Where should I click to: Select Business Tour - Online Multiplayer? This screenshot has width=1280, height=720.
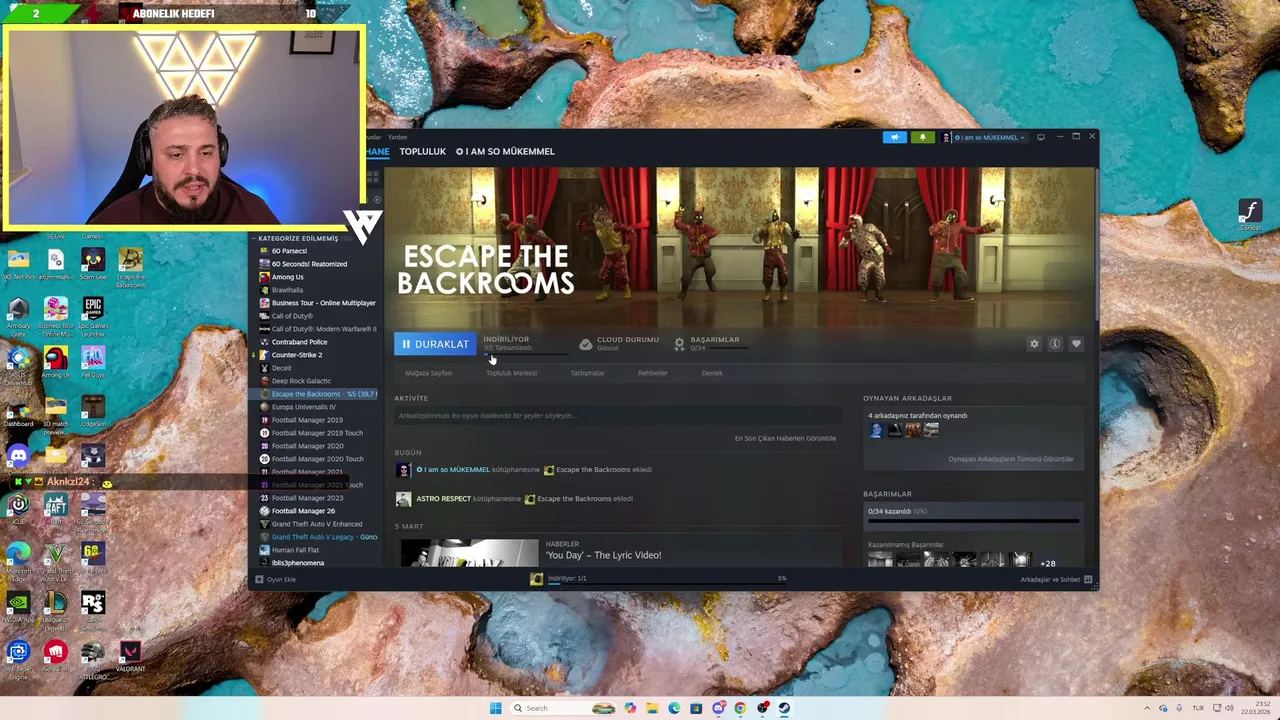pos(323,303)
